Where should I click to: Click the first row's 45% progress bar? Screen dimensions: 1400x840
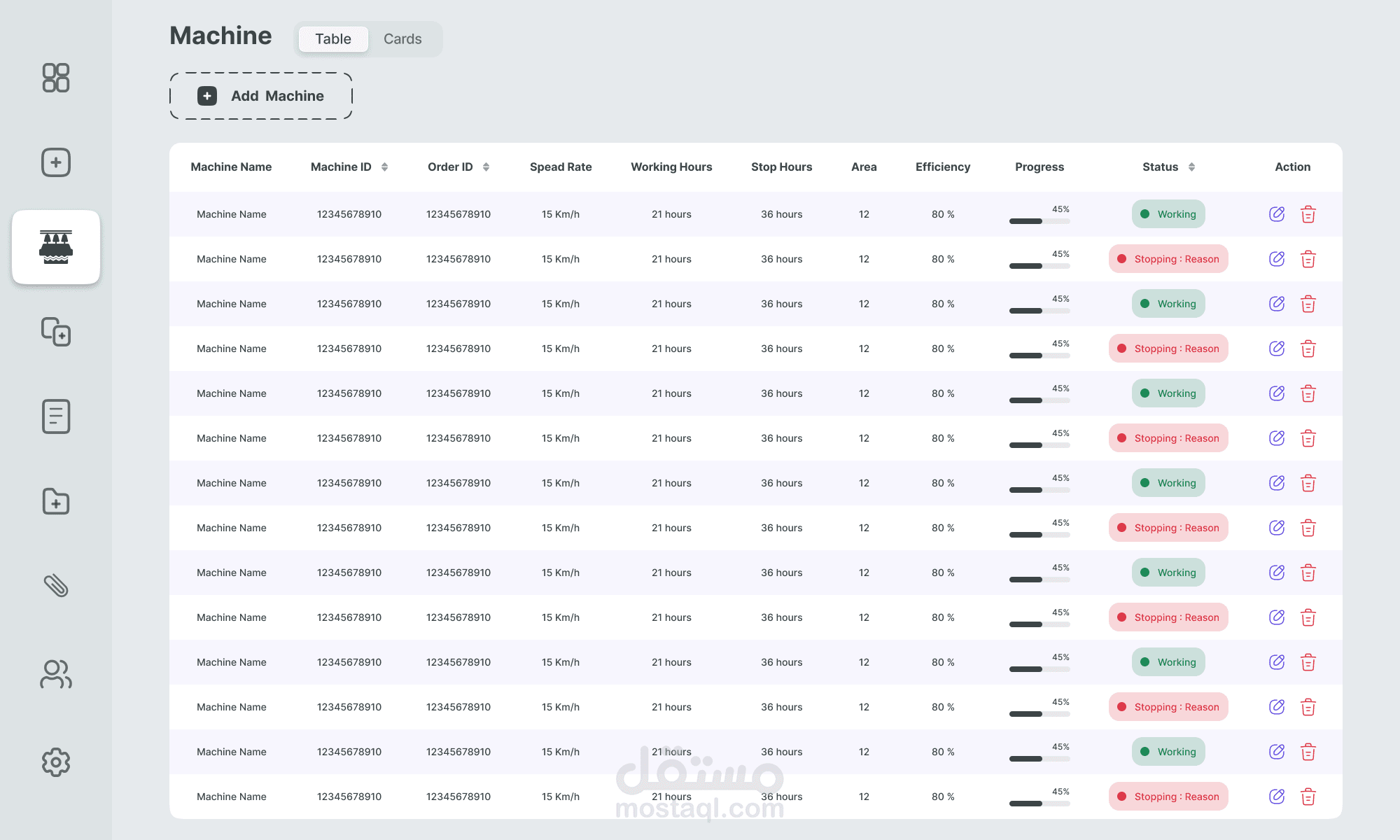coord(1039,221)
